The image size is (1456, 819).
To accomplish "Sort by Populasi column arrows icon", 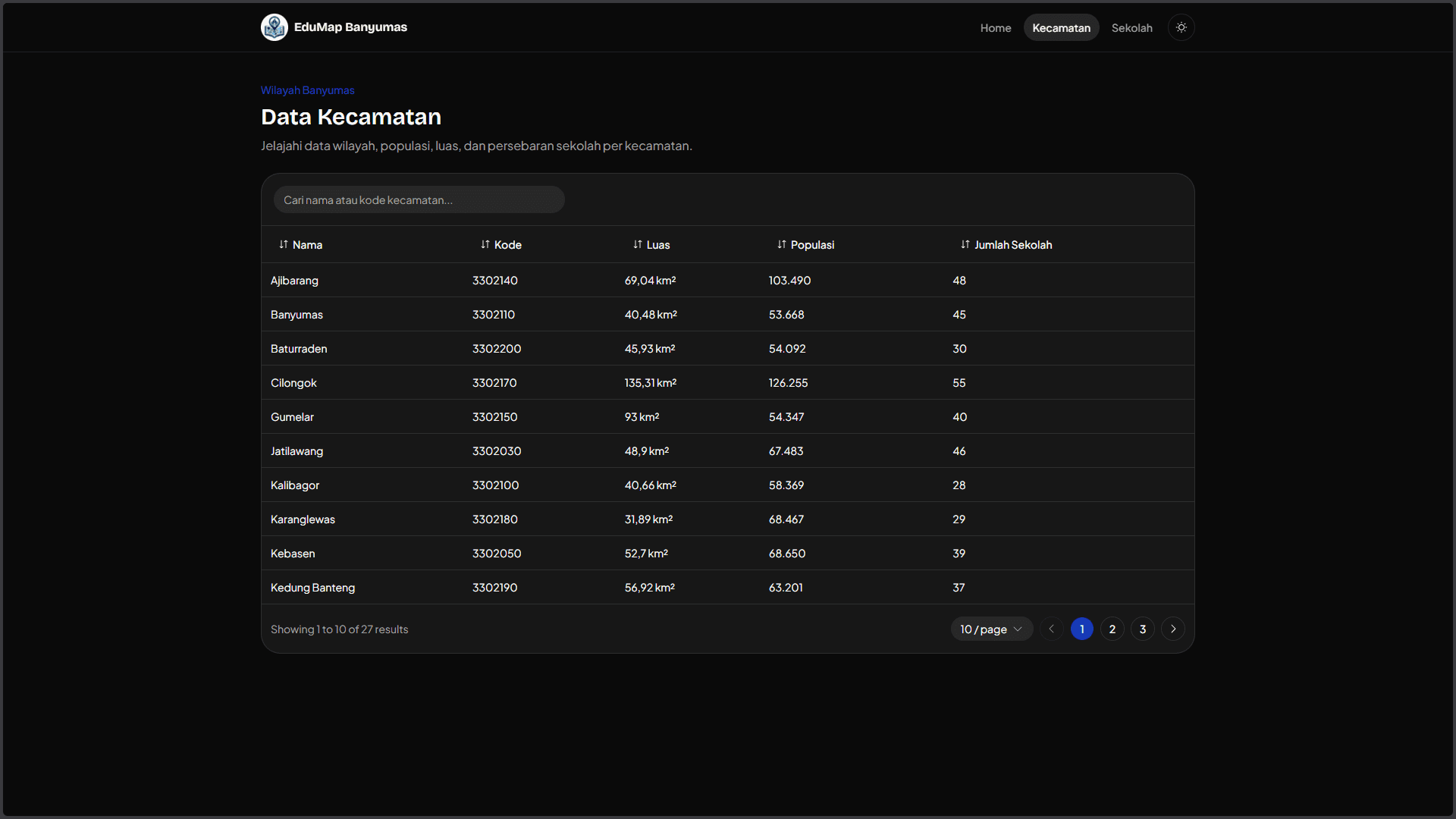I will point(782,244).
